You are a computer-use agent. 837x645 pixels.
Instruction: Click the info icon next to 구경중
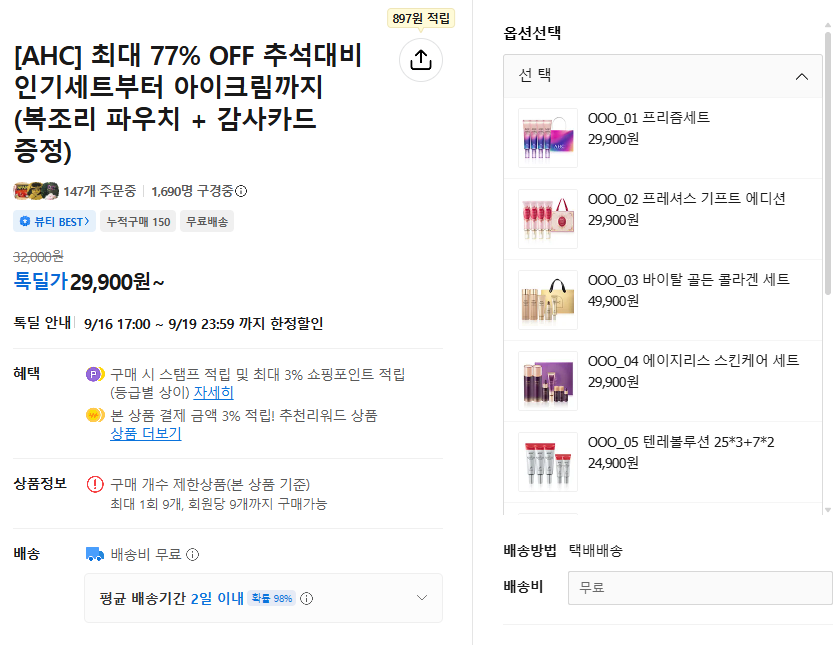(241, 191)
